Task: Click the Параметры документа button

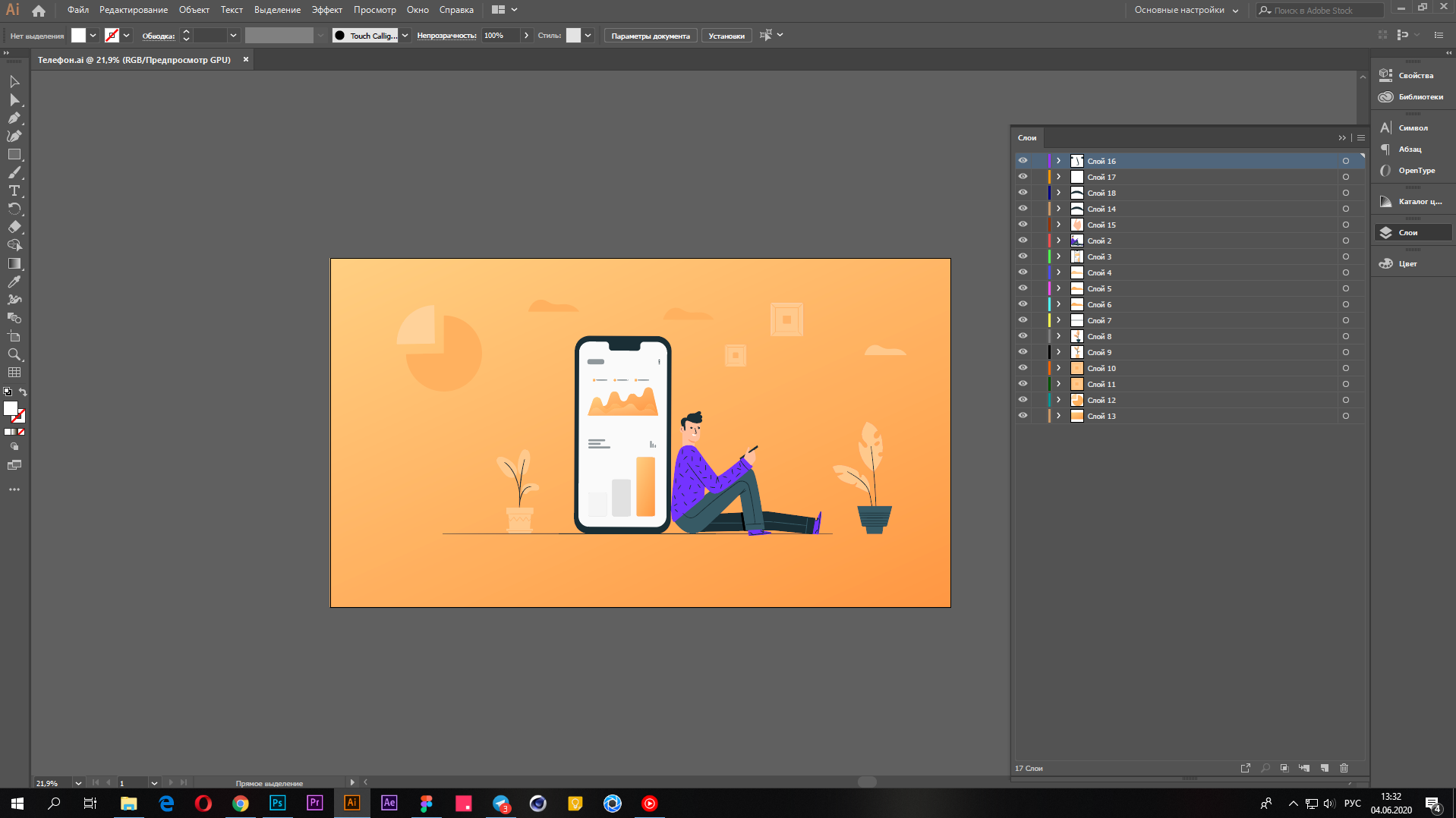Action: point(651,36)
